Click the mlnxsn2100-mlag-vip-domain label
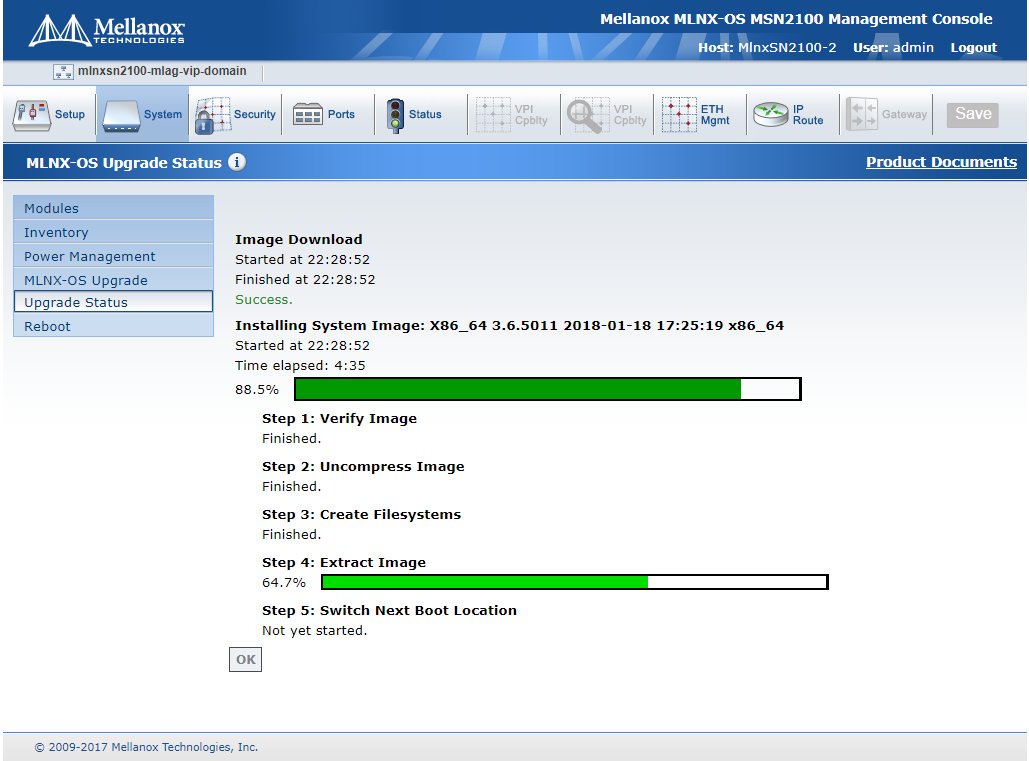This screenshot has width=1029, height=761. 162,71
